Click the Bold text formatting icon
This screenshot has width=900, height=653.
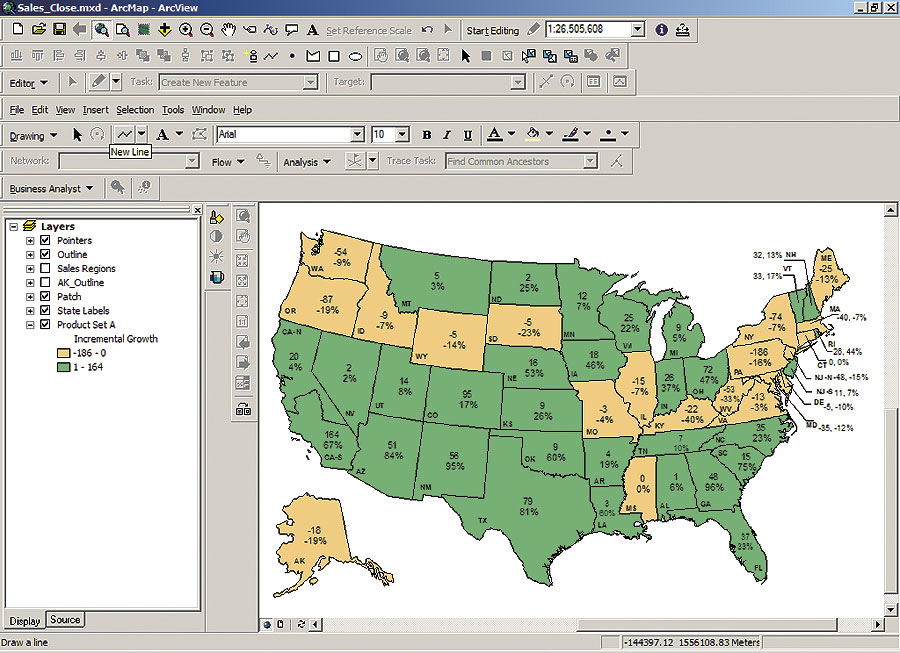pyautogui.click(x=427, y=134)
